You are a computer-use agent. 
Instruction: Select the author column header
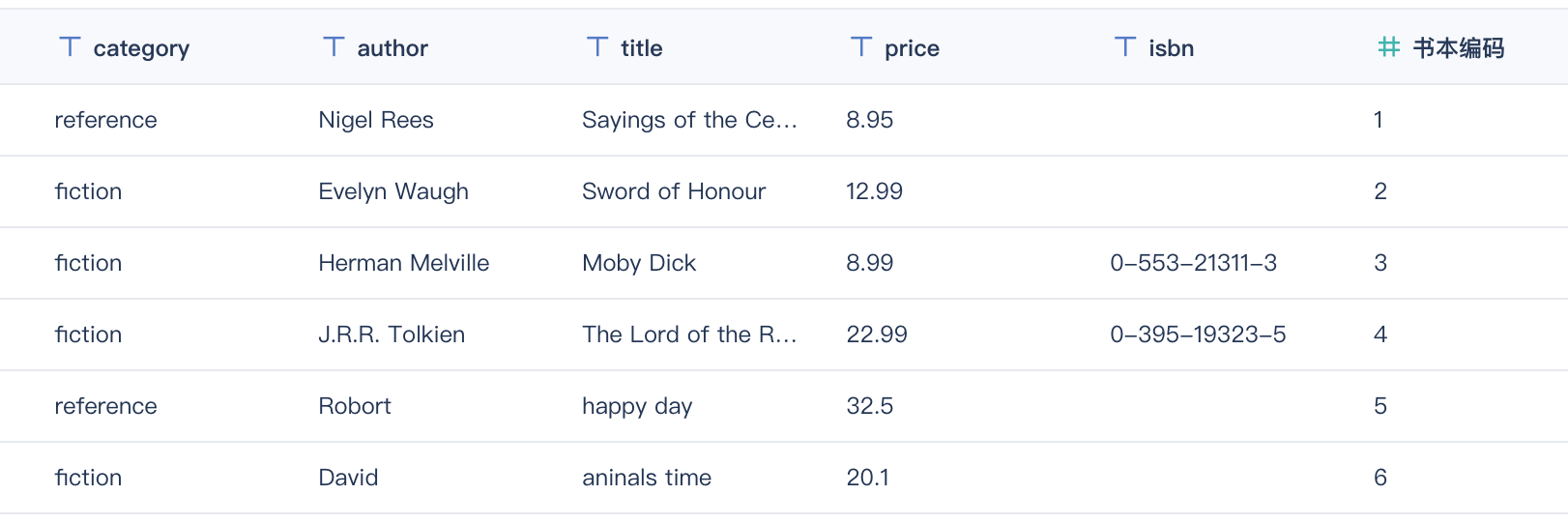point(392,48)
